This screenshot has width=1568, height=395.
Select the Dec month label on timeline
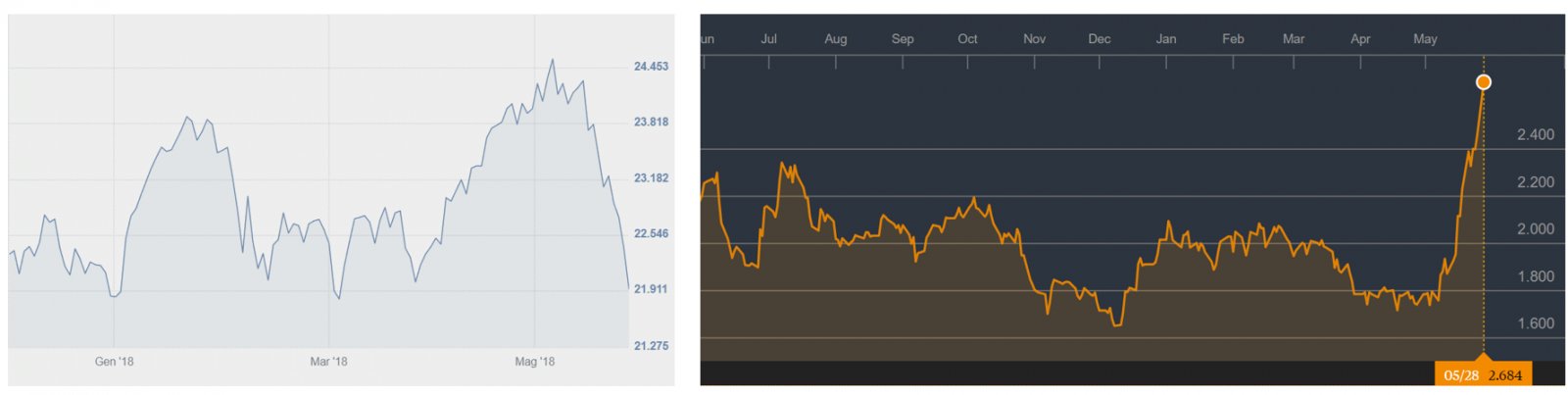[x=1100, y=39]
